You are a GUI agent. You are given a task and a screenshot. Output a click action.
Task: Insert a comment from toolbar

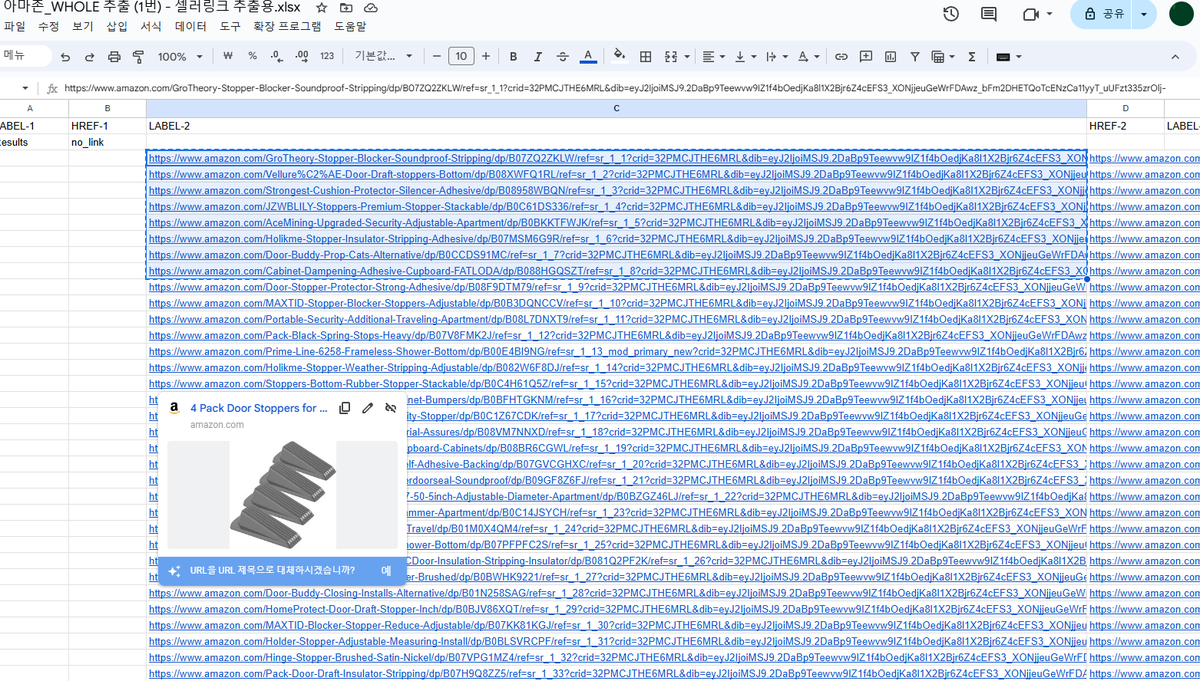tap(866, 57)
